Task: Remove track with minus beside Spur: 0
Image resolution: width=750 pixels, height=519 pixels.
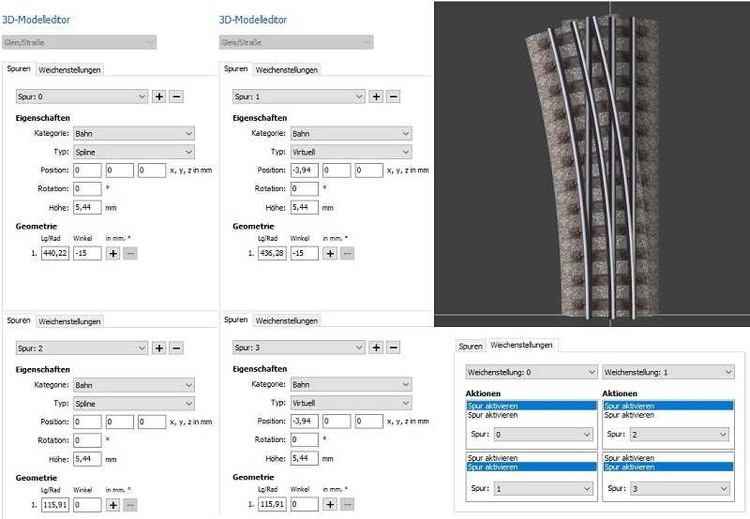Action: [x=176, y=97]
